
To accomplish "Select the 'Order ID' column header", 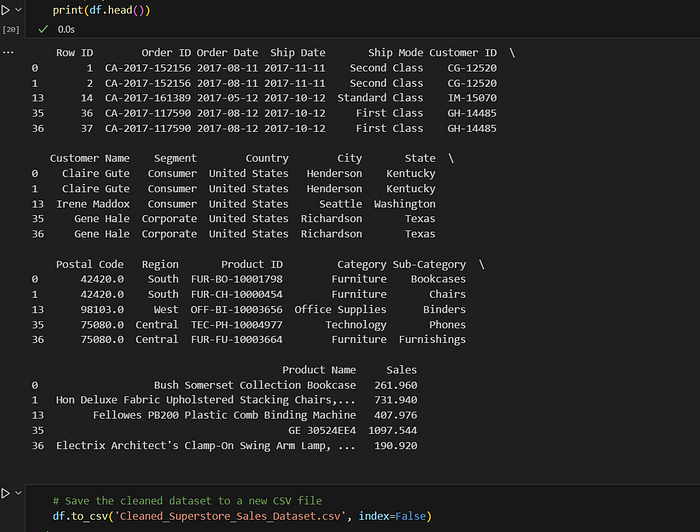I will coord(166,53).
